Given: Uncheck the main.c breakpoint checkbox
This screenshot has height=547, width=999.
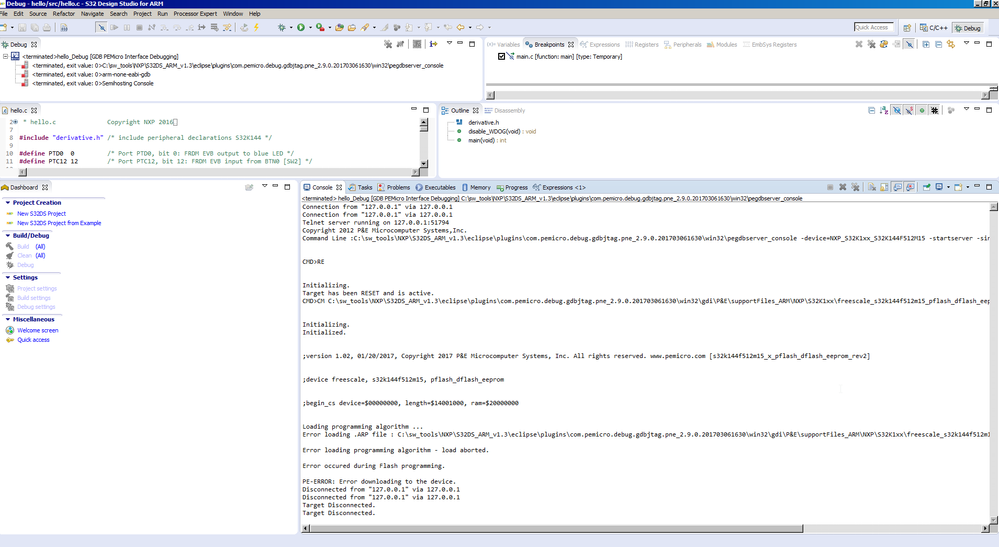Looking at the screenshot, I should pyautogui.click(x=501, y=56).
